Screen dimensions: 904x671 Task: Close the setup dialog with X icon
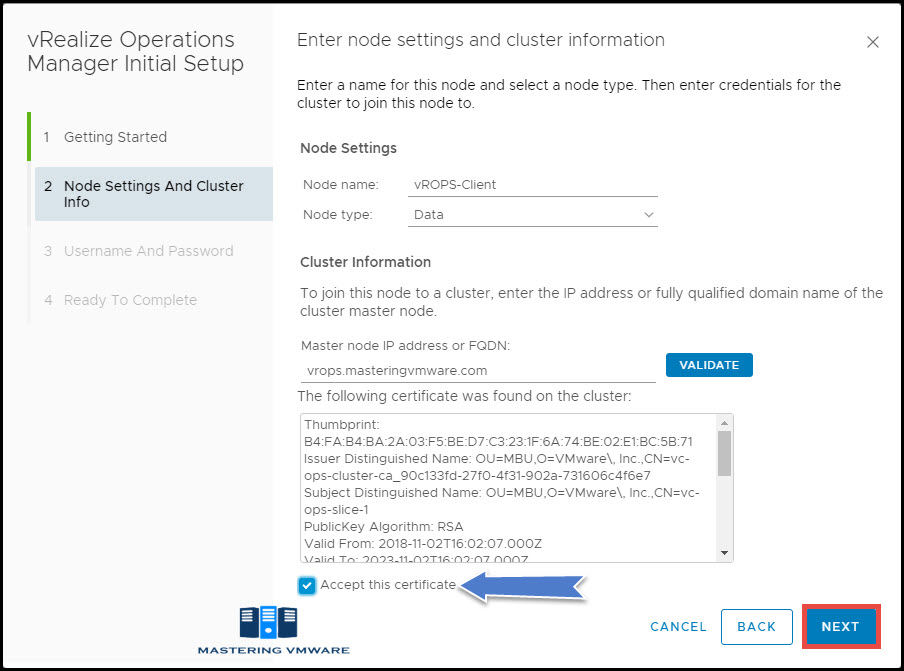(872, 42)
